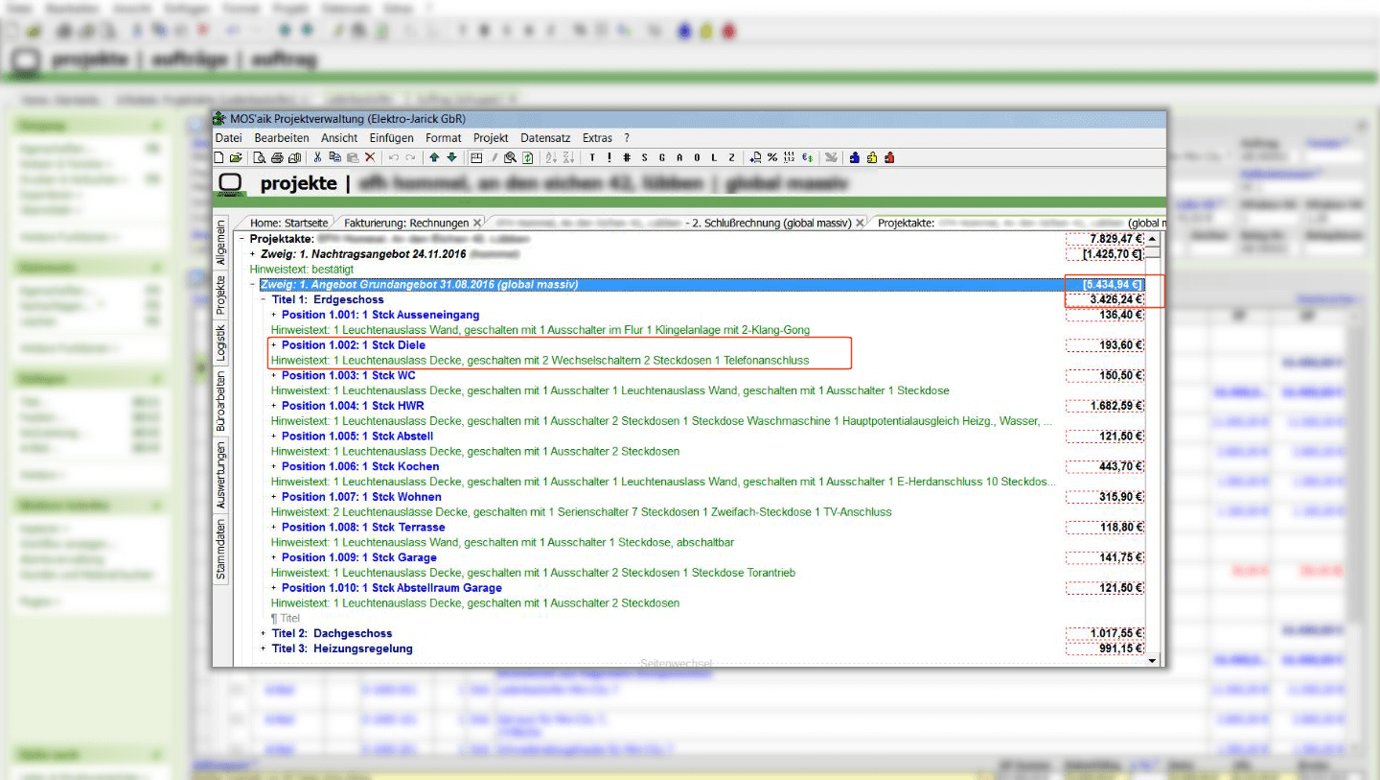Click the magnifier search icon in toolbar
This screenshot has width=1380, height=780.
point(510,158)
